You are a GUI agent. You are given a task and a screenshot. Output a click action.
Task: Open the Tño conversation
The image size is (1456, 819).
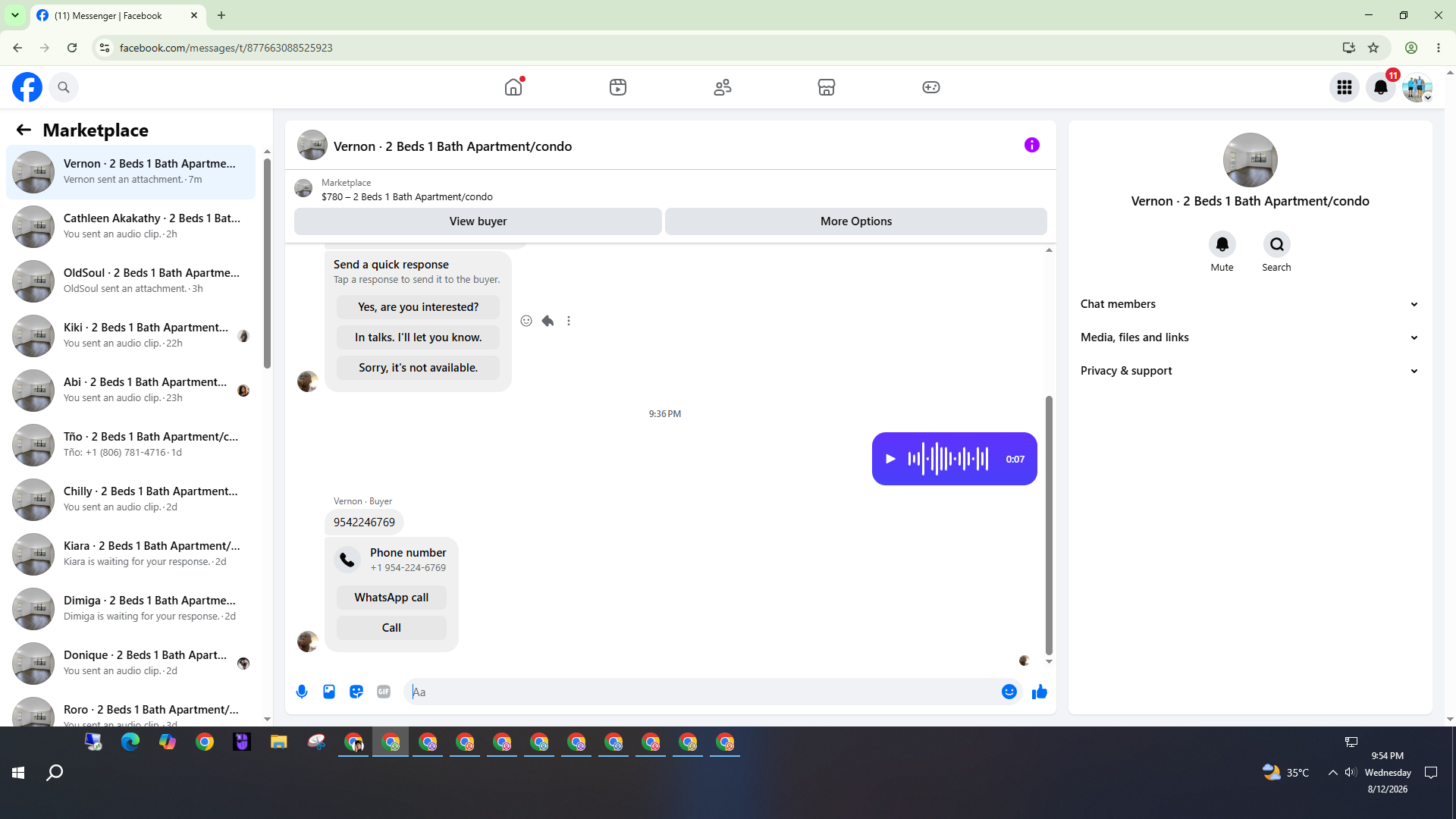tap(131, 445)
